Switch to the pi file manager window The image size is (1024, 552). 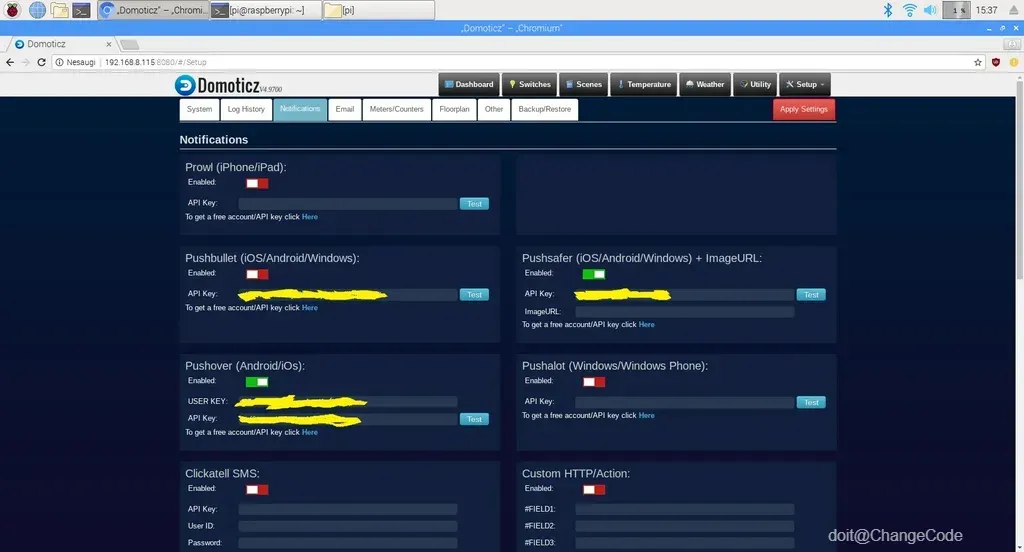pyautogui.click(x=378, y=10)
